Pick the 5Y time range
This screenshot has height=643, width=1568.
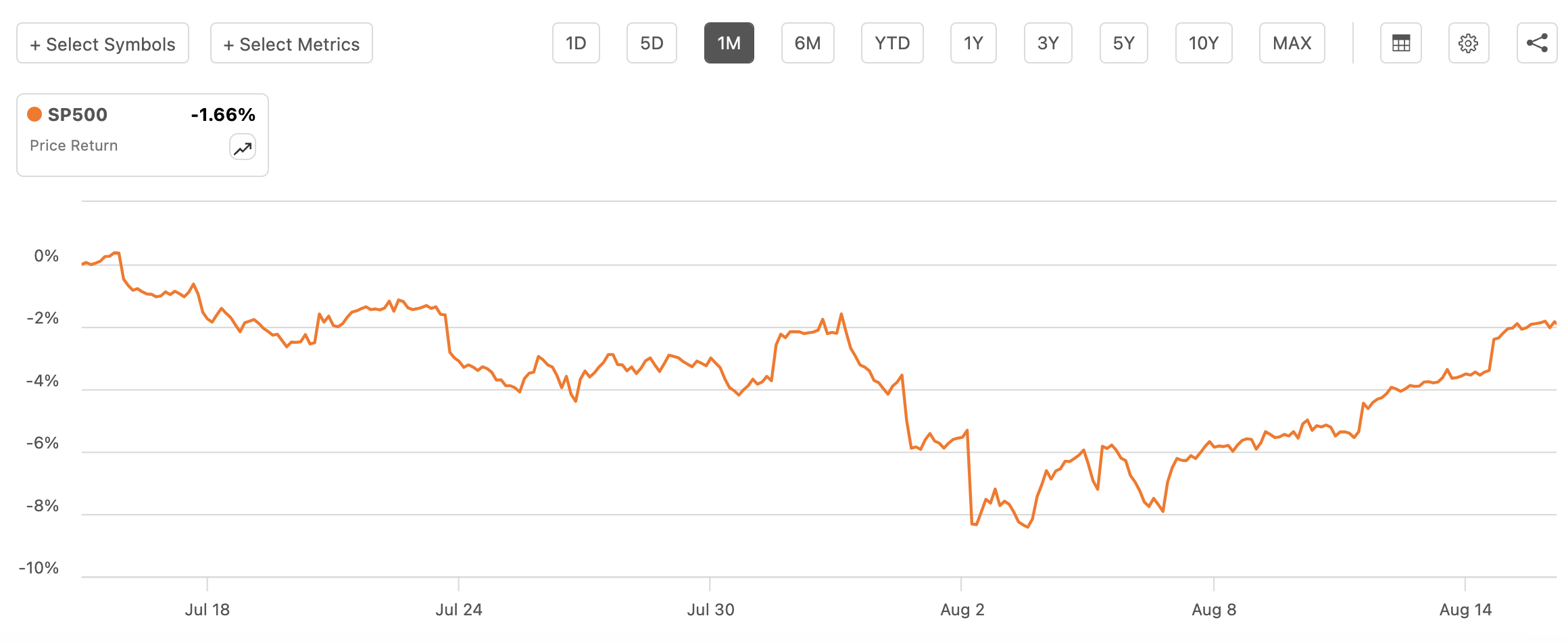click(1123, 43)
